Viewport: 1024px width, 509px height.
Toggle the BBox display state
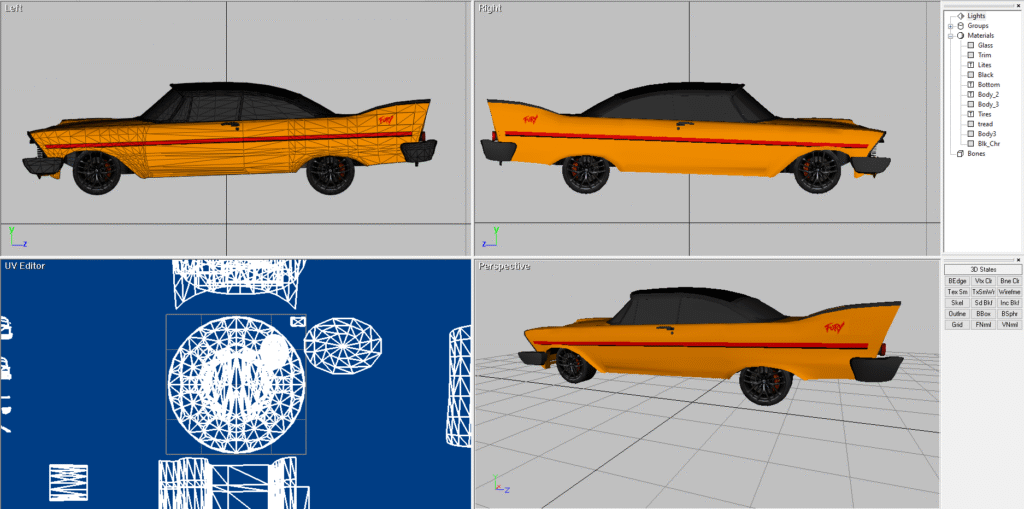tap(983, 314)
